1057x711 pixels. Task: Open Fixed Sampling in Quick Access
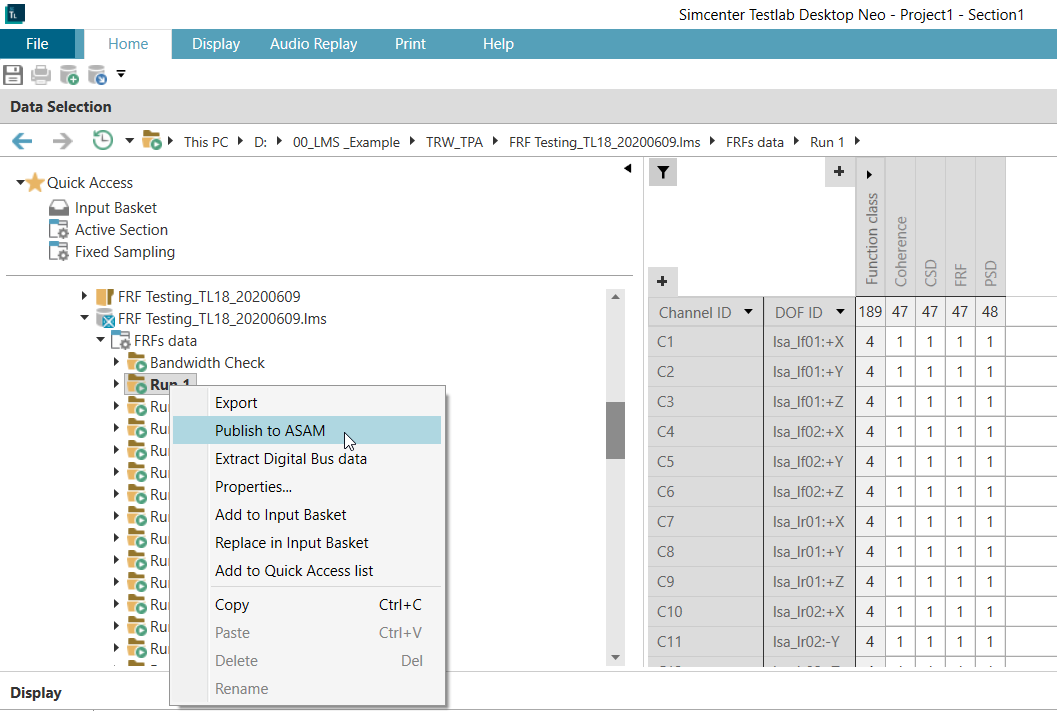tap(124, 252)
